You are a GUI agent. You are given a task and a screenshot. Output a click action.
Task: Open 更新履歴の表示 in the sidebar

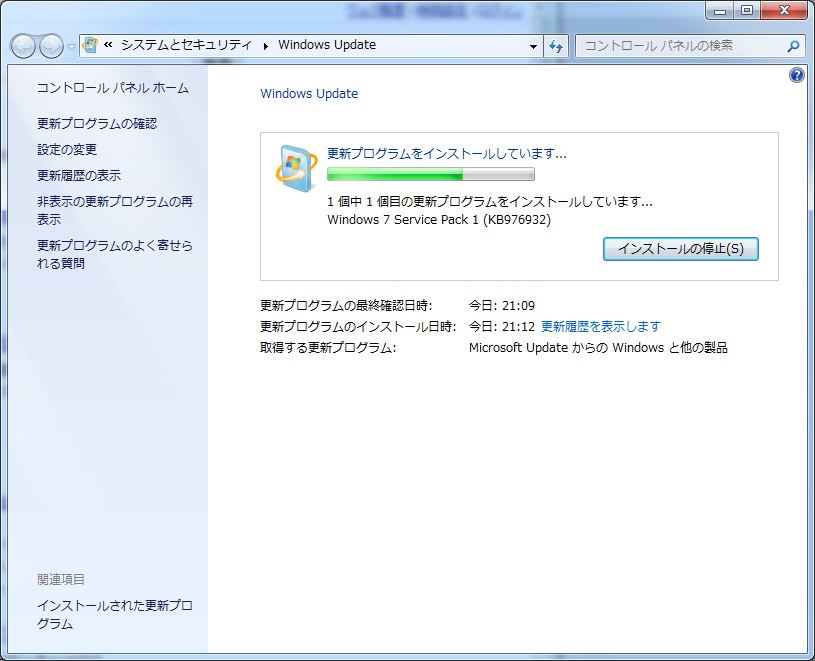(79, 176)
